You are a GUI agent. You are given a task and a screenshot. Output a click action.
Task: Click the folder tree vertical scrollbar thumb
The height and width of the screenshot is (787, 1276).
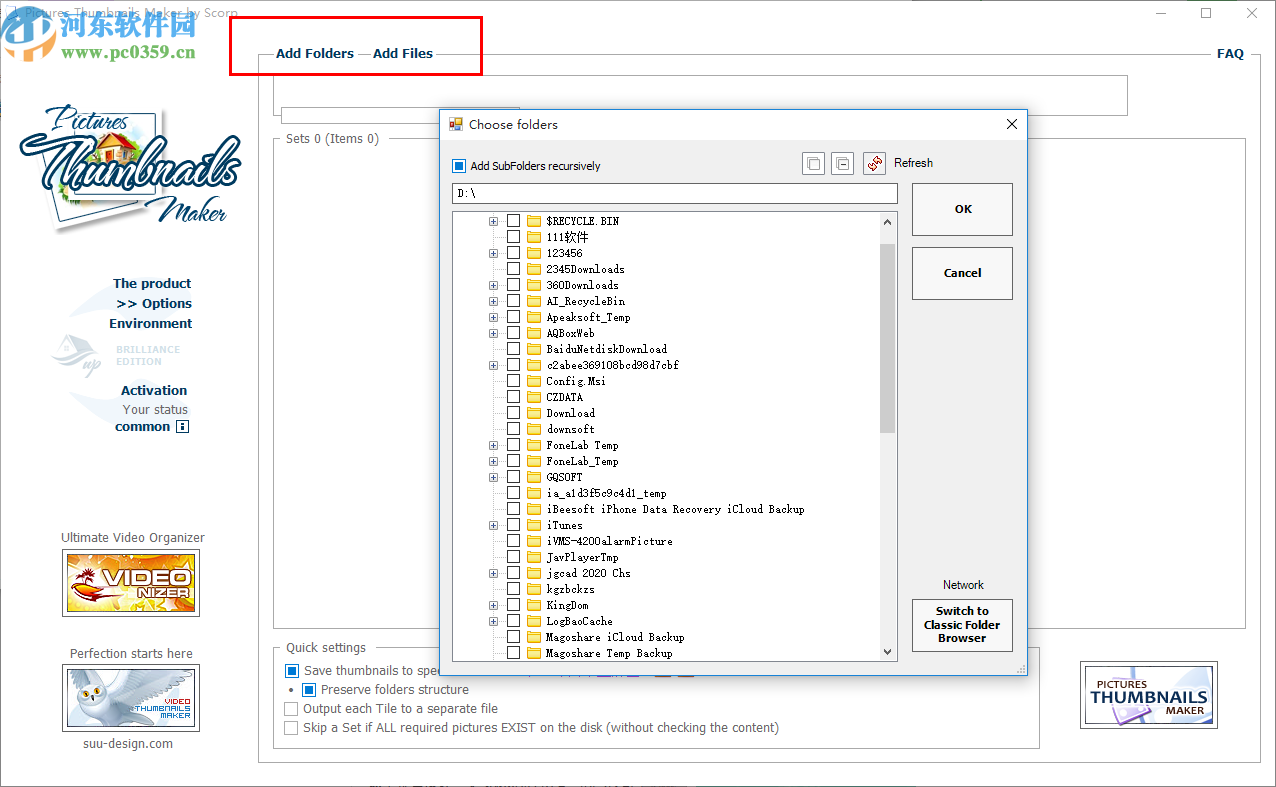click(887, 338)
